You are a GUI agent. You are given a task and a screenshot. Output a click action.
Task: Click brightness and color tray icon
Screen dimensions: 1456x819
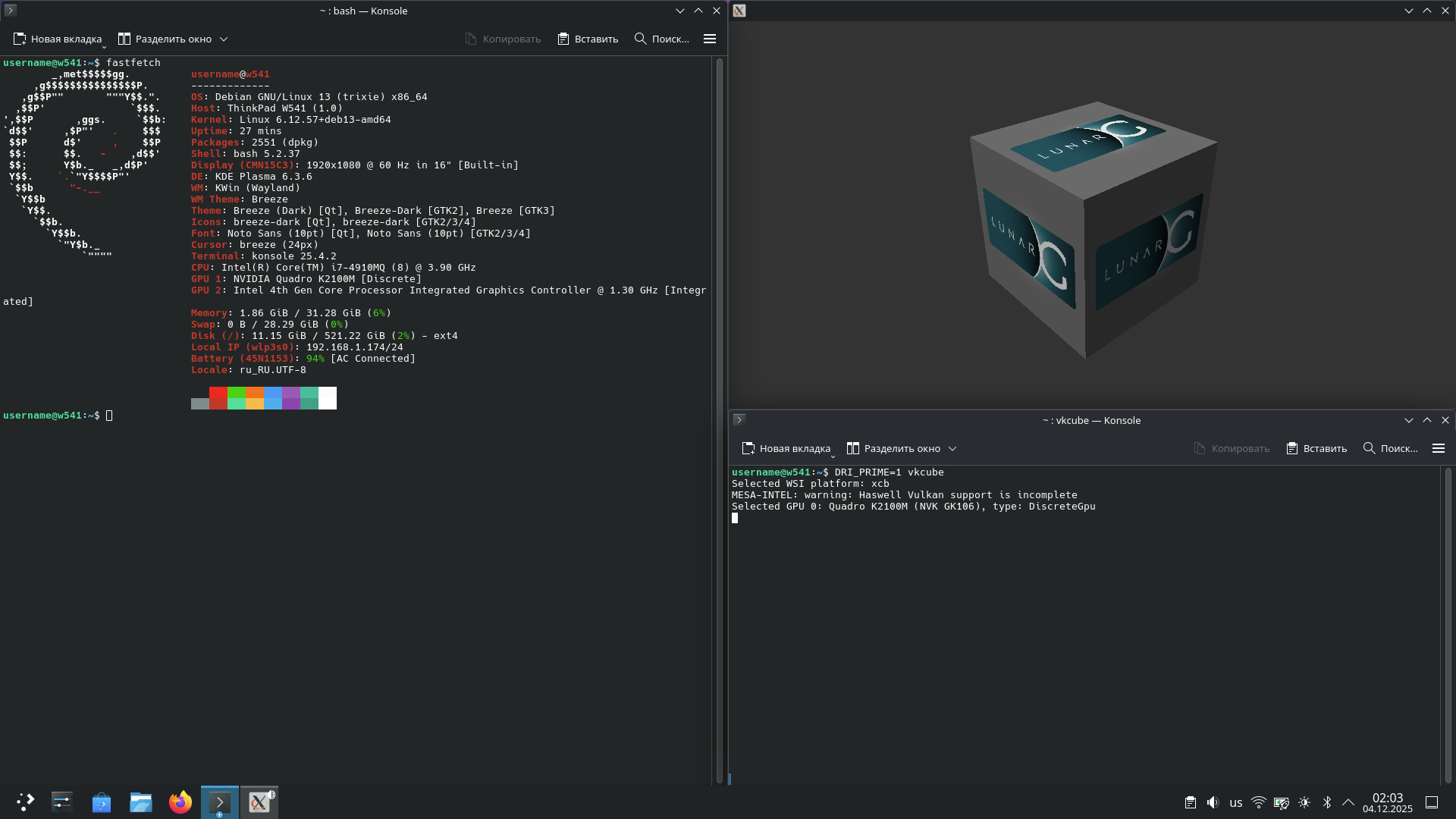click(1304, 802)
